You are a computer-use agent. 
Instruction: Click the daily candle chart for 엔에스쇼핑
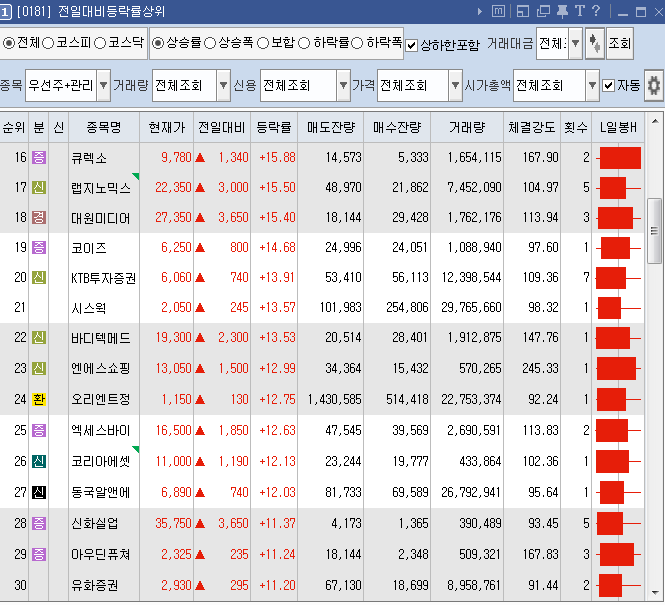(618, 368)
